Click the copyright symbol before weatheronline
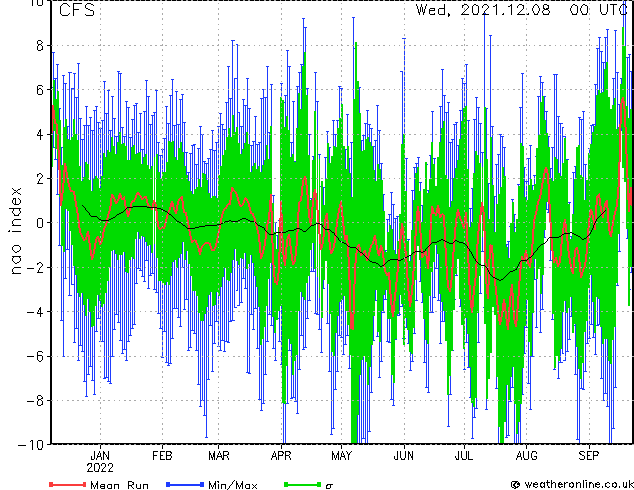 point(515,484)
